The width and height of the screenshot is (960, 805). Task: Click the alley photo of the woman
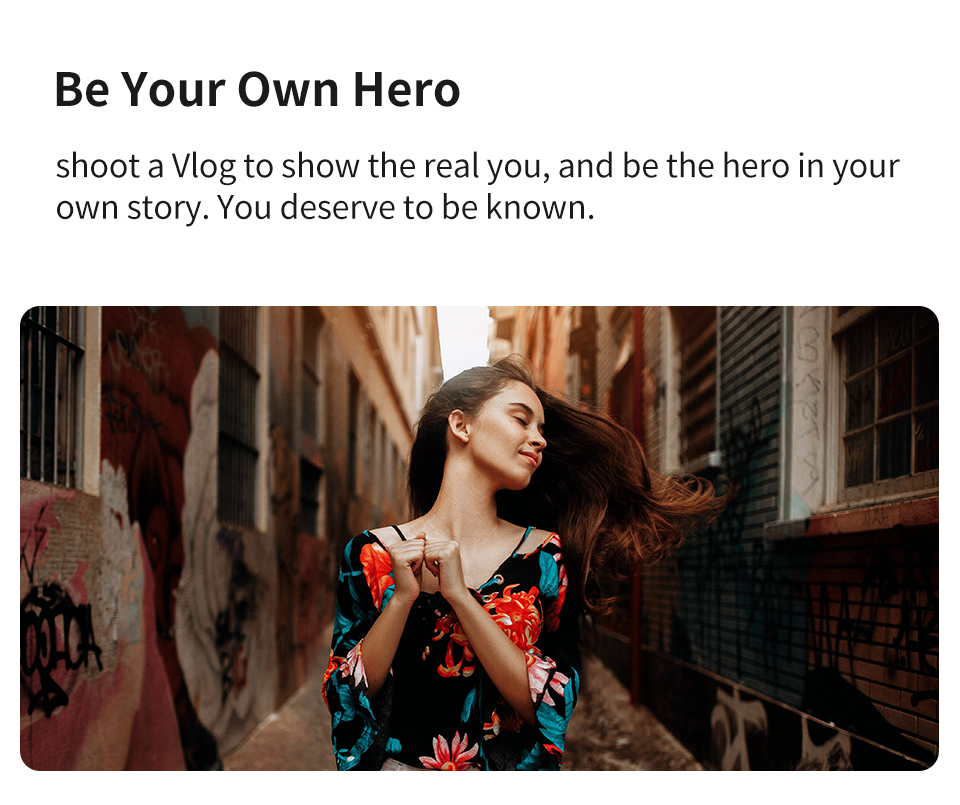(479, 538)
